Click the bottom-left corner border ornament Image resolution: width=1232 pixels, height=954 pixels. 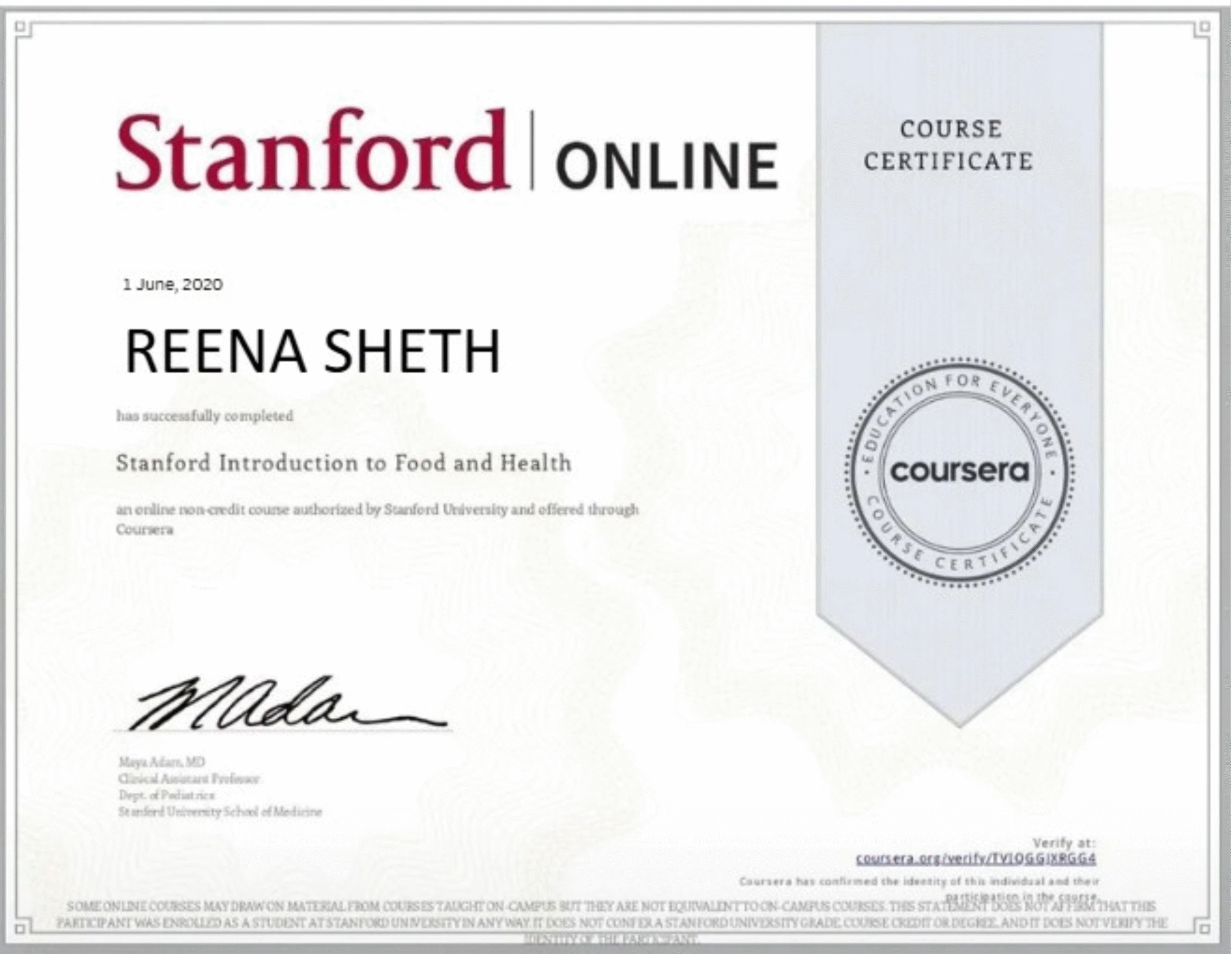point(21,928)
